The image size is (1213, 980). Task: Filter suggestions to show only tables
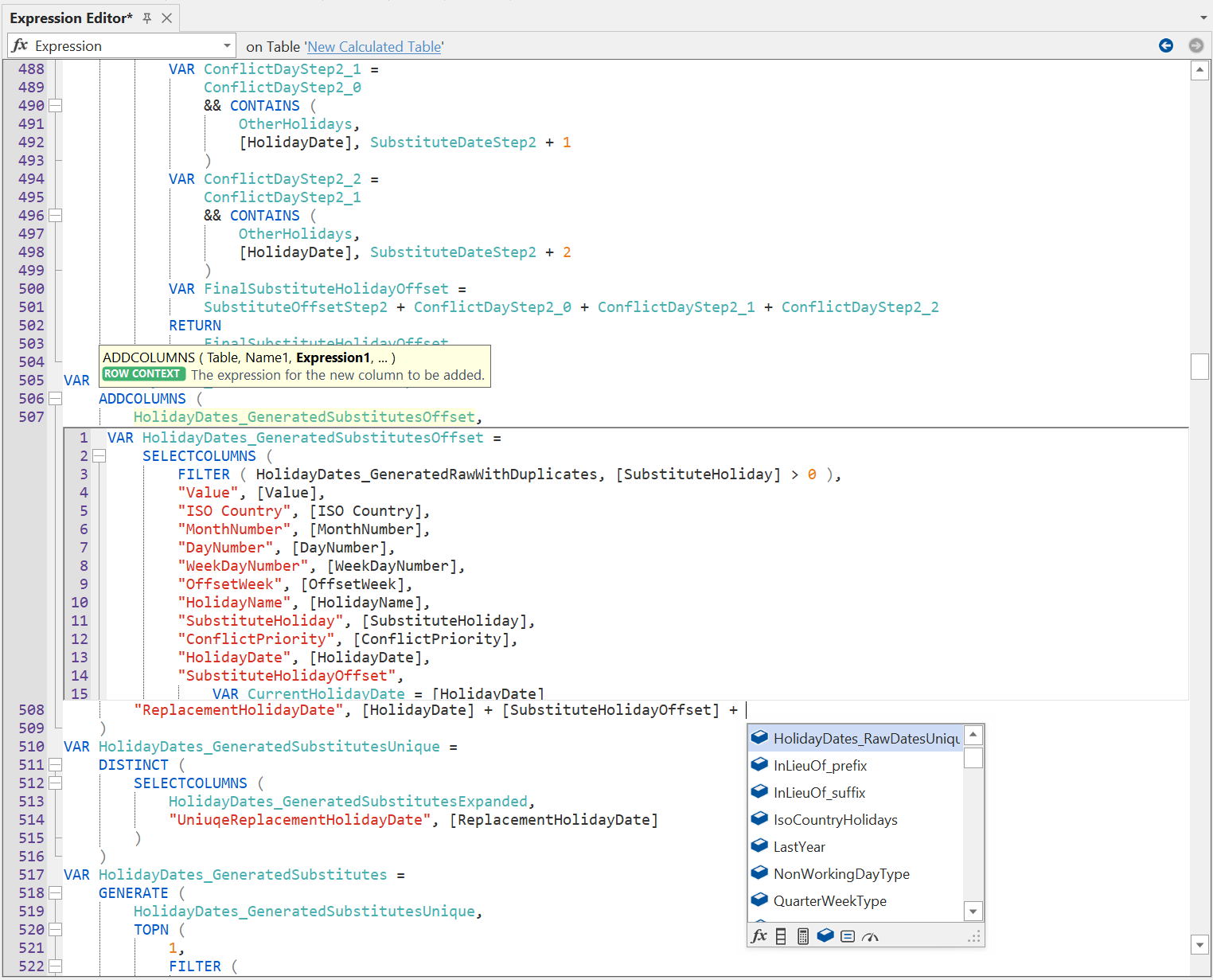tap(825, 936)
